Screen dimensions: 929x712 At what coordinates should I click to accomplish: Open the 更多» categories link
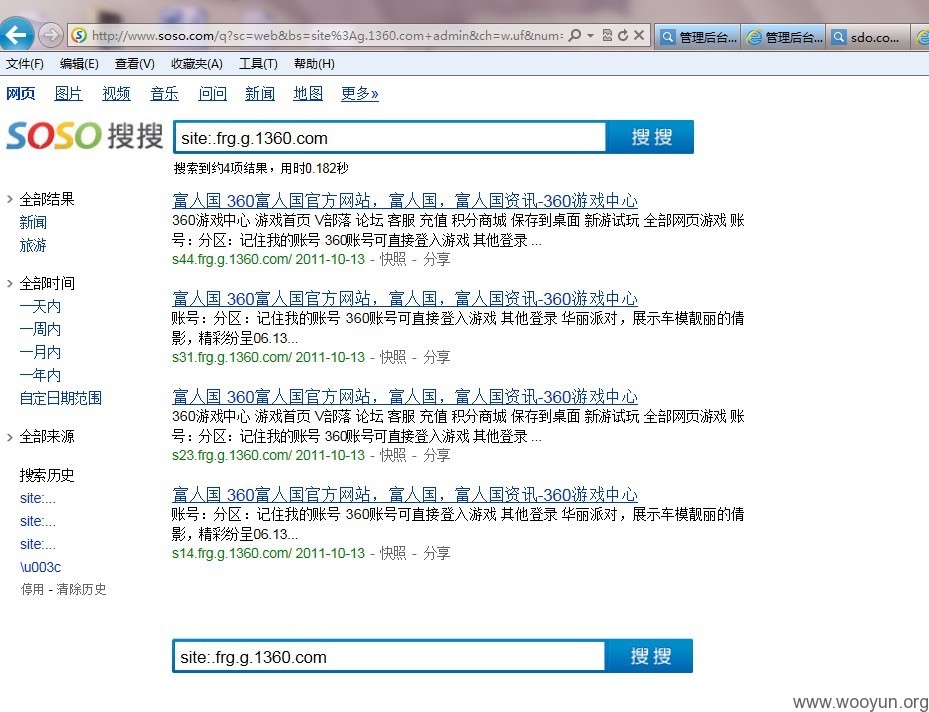pos(360,94)
